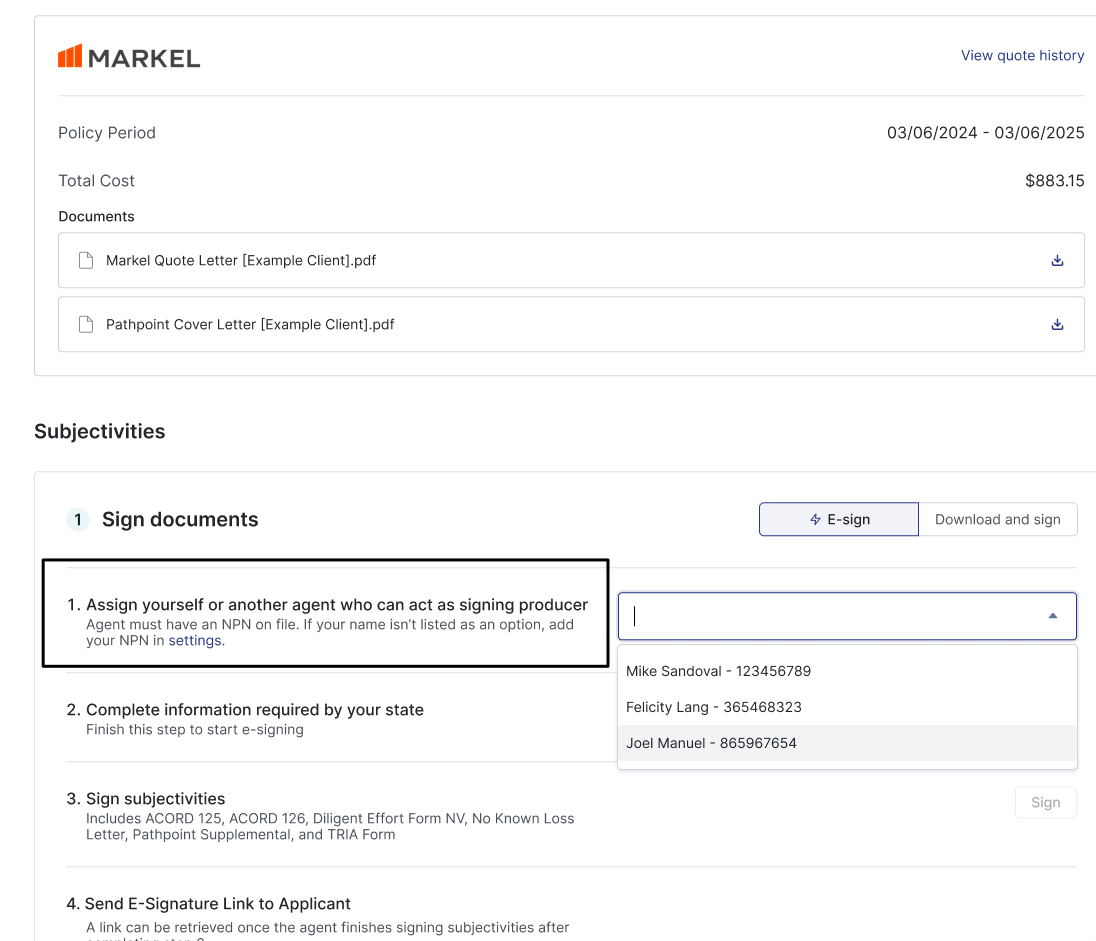Screen dimensions: 1096x941
Task: Click the Sign documents heading
Action: (180, 520)
